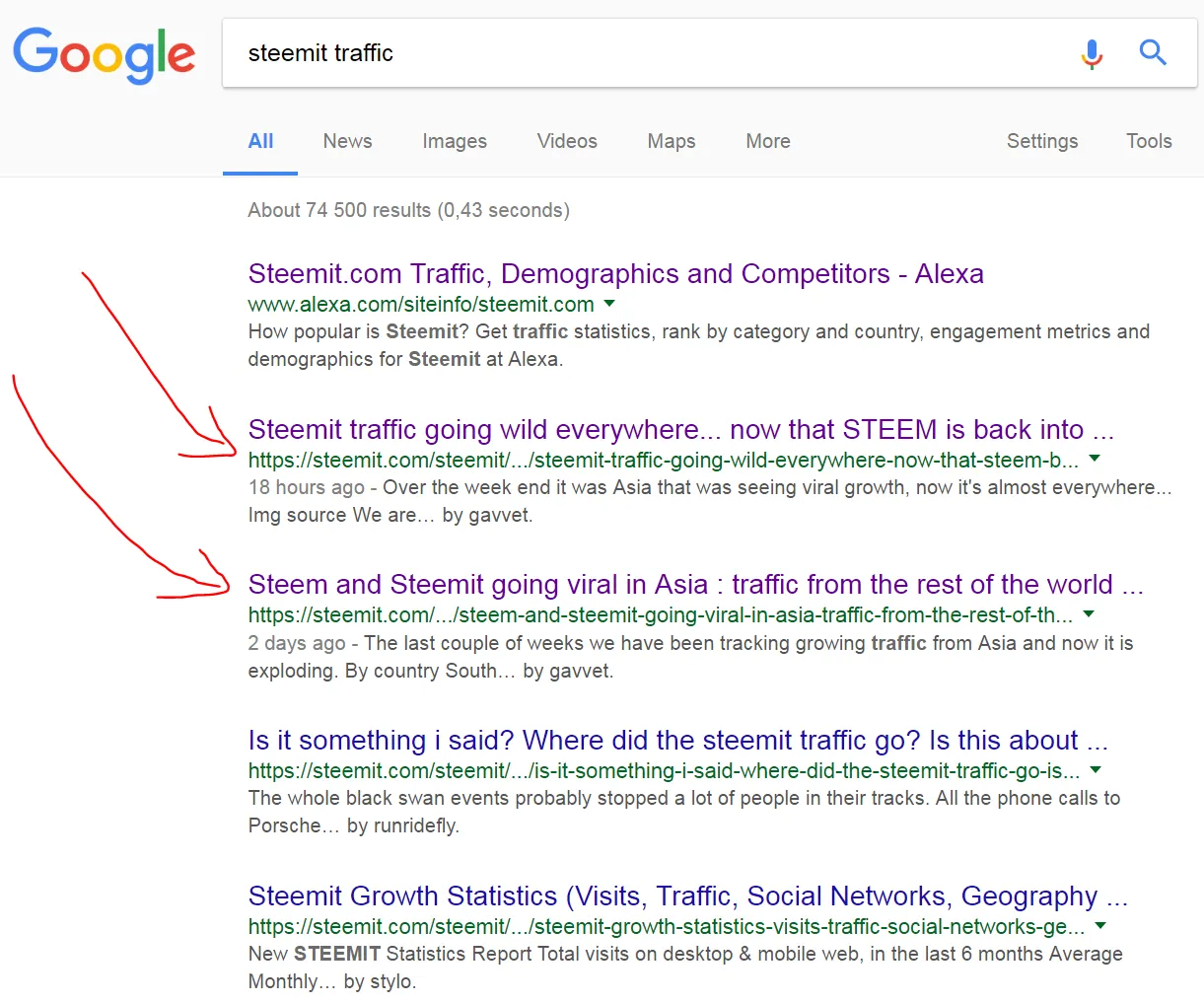Select the All results tab
The height and width of the screenshot is (1003, 1204).
(x=260, y=141)
